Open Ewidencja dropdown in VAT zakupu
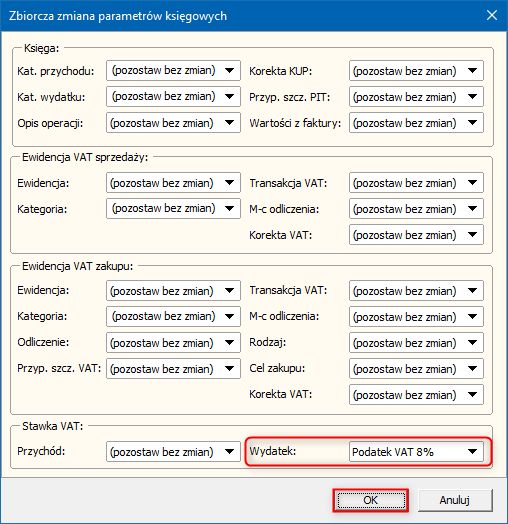The image size is (508, 524). tap(173, 290)
